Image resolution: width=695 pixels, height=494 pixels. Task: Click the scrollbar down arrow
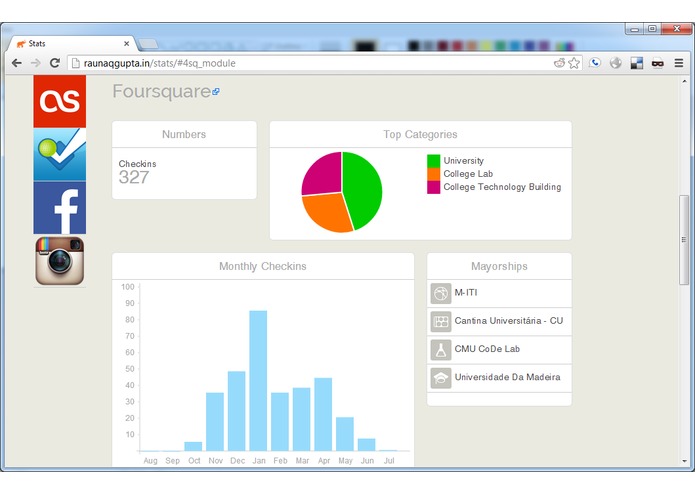[x=684, y=461]
